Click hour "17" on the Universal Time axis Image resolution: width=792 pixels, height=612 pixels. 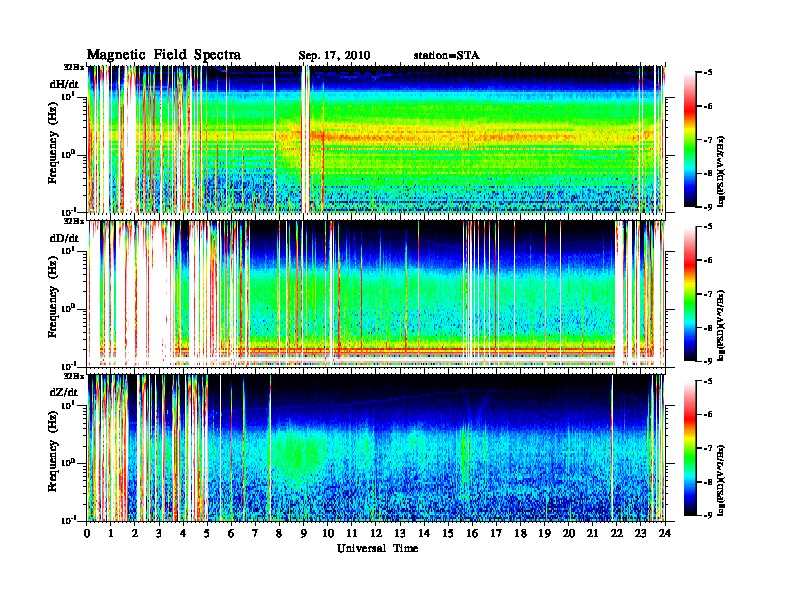pos(497,533)
